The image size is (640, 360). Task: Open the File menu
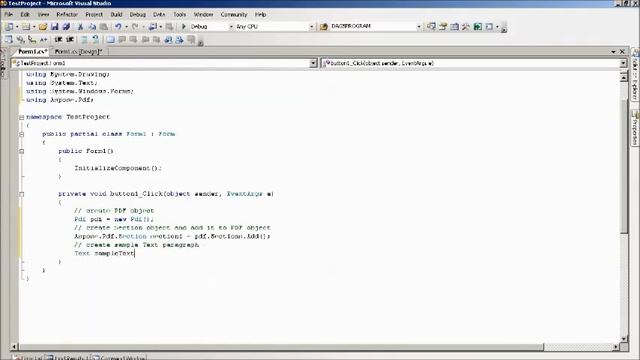[9, 14]
